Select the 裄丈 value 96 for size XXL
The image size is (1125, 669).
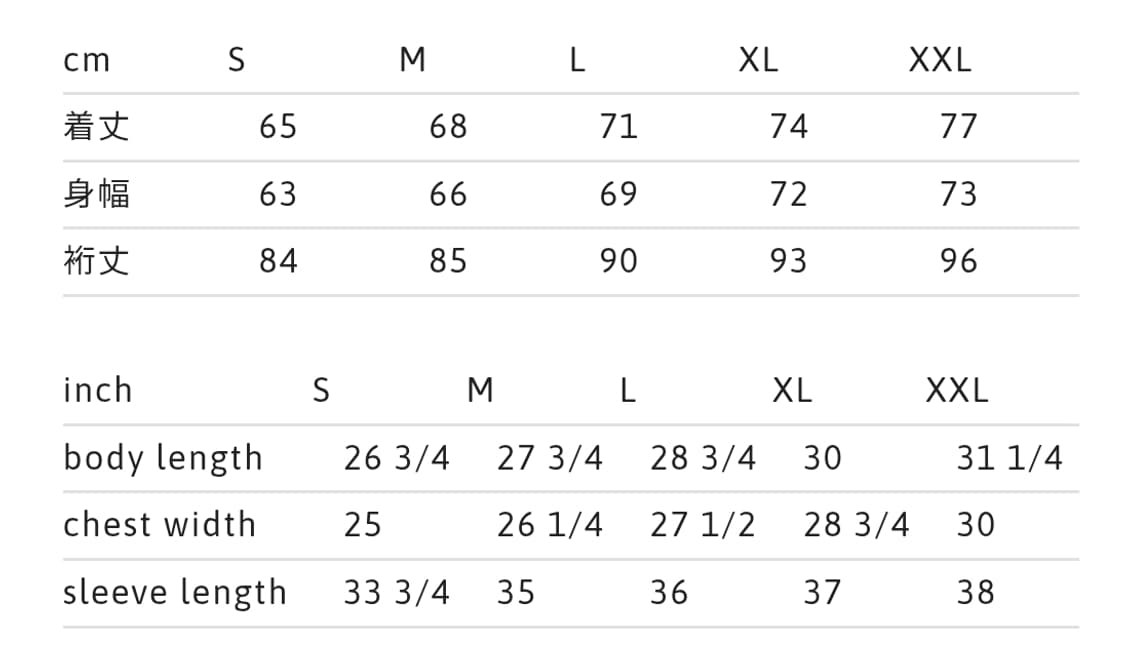(x=958, y=261)
